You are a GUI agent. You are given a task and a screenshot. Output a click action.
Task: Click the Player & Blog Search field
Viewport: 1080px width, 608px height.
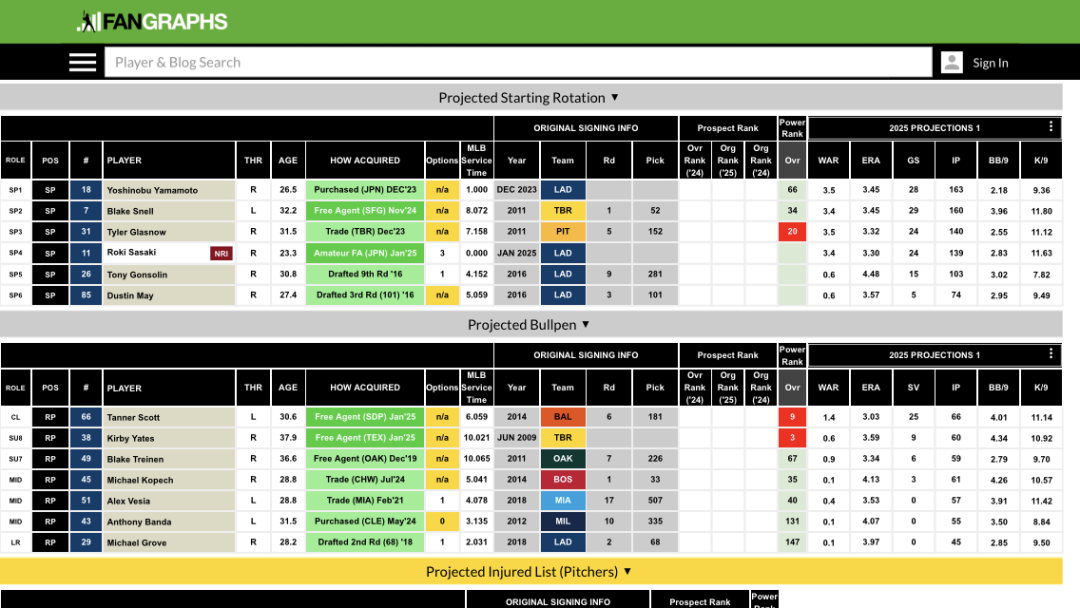(518, 63)
